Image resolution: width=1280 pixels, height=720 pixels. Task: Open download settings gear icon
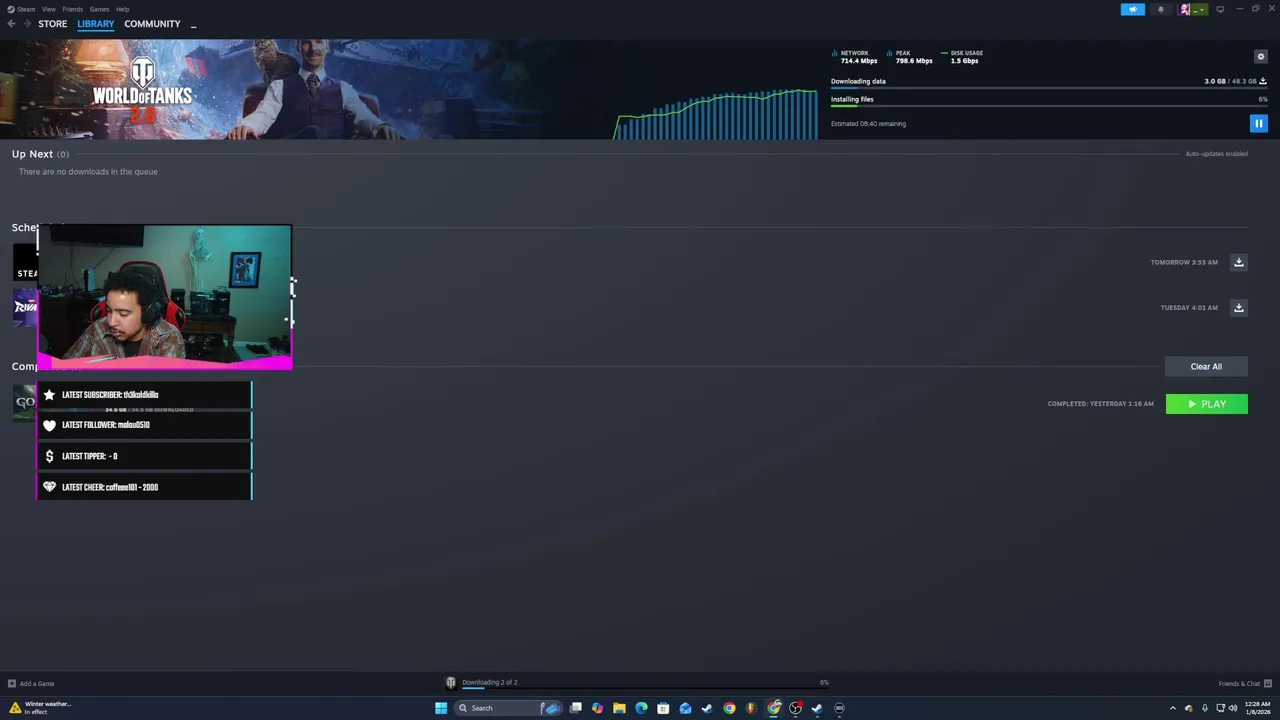[1260, 56]
